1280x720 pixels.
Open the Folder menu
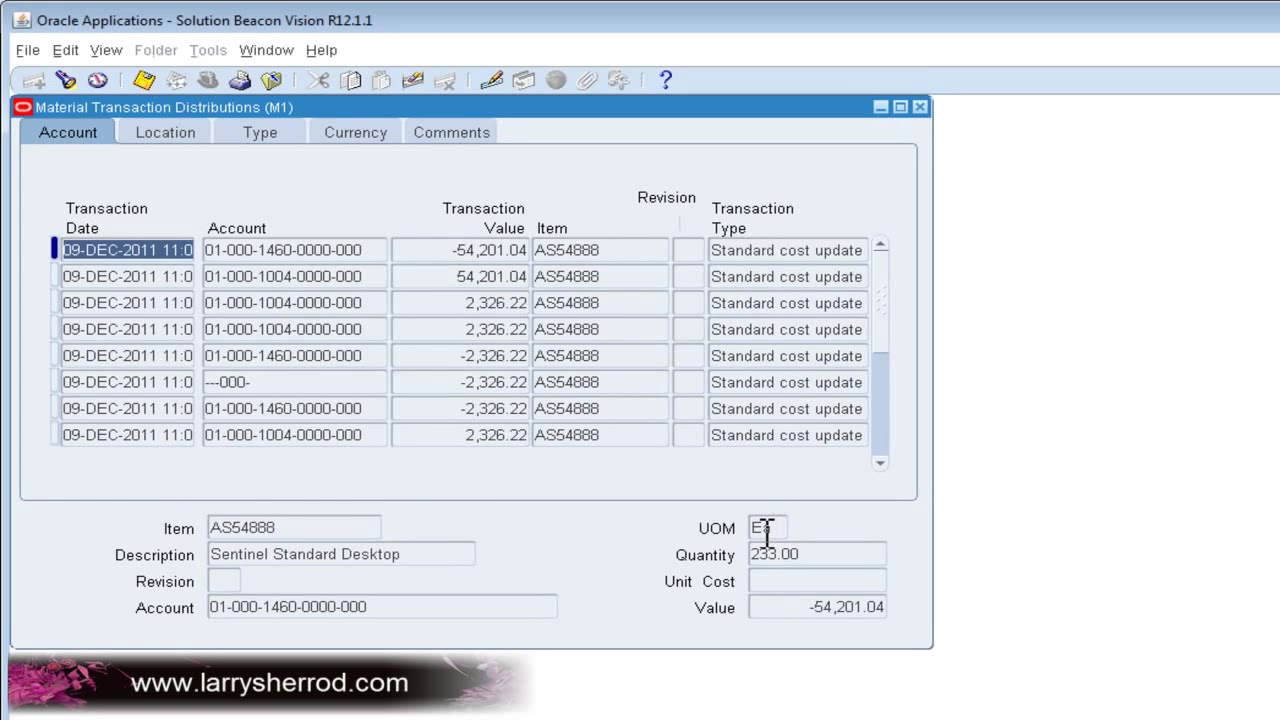156,50
